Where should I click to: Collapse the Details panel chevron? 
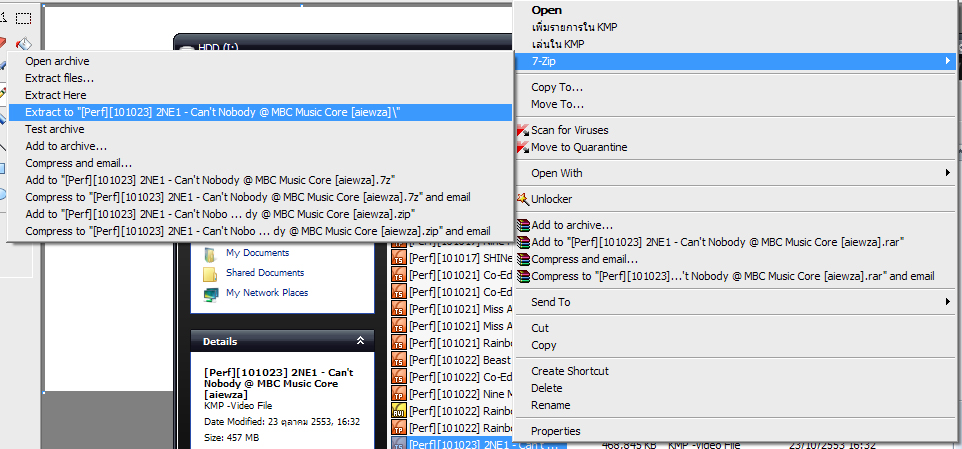coord(361,340)
